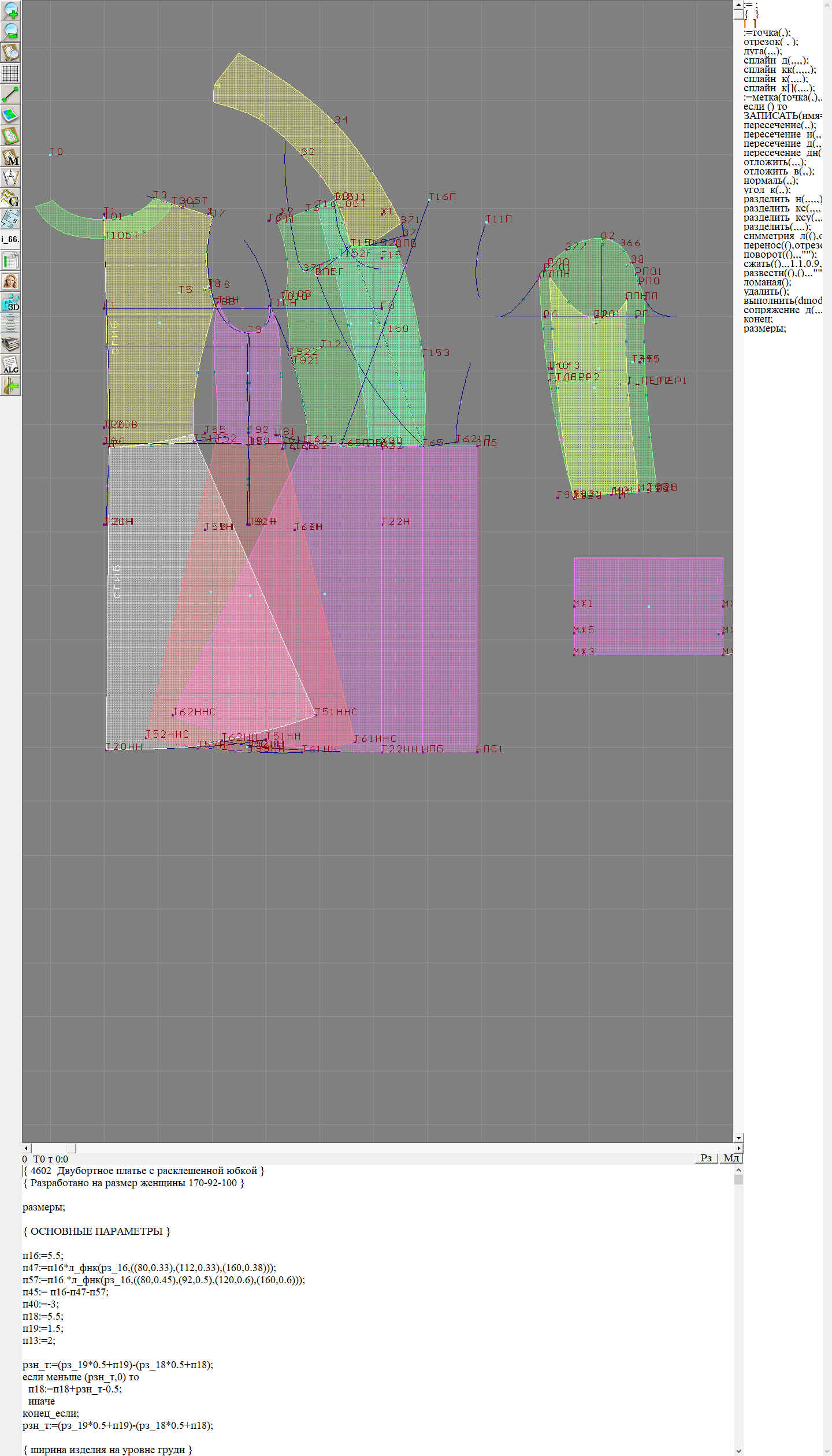Toggle the grid display icon
The height and width of the screenshot is (1456, 832).
10,73
